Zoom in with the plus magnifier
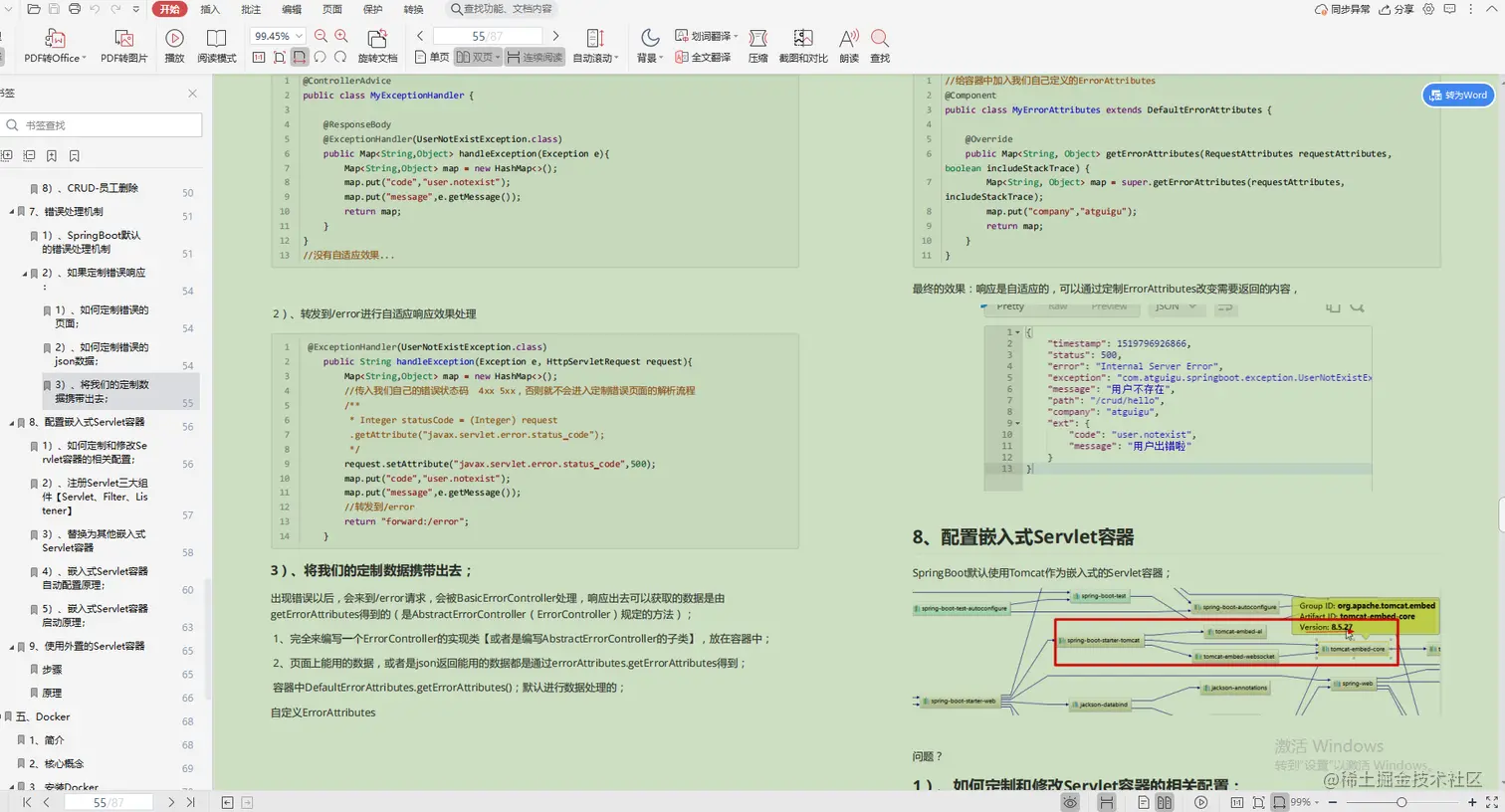Image resolution: width=1505 pixels, height=812 pixels. pos(341,36)
